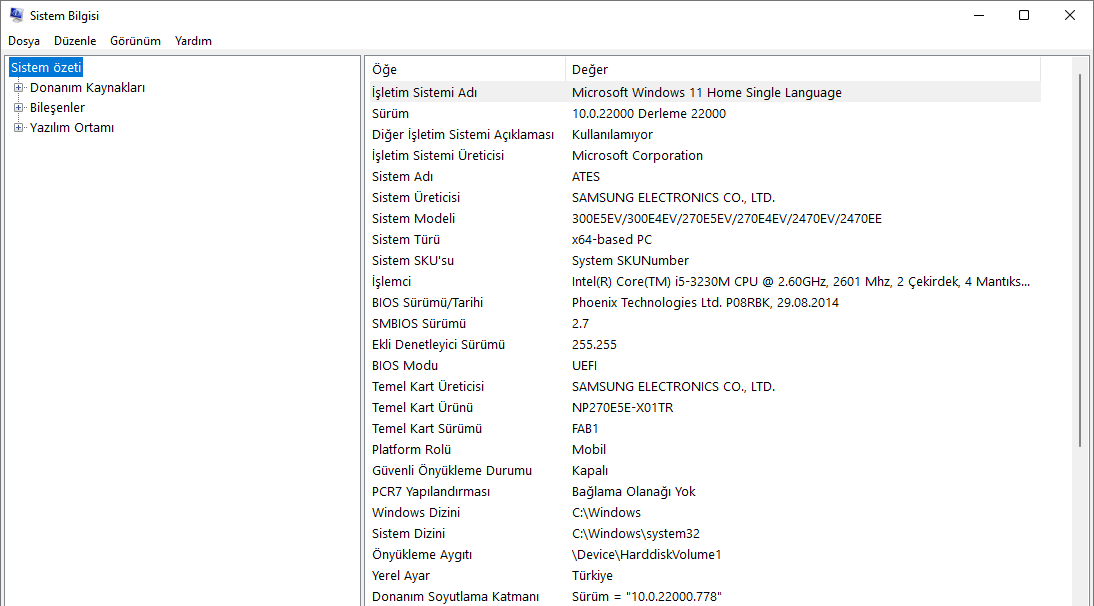The image size is (1094, 606).
Task: Expand the Bileşenler tree node
Action: (17, 107)
